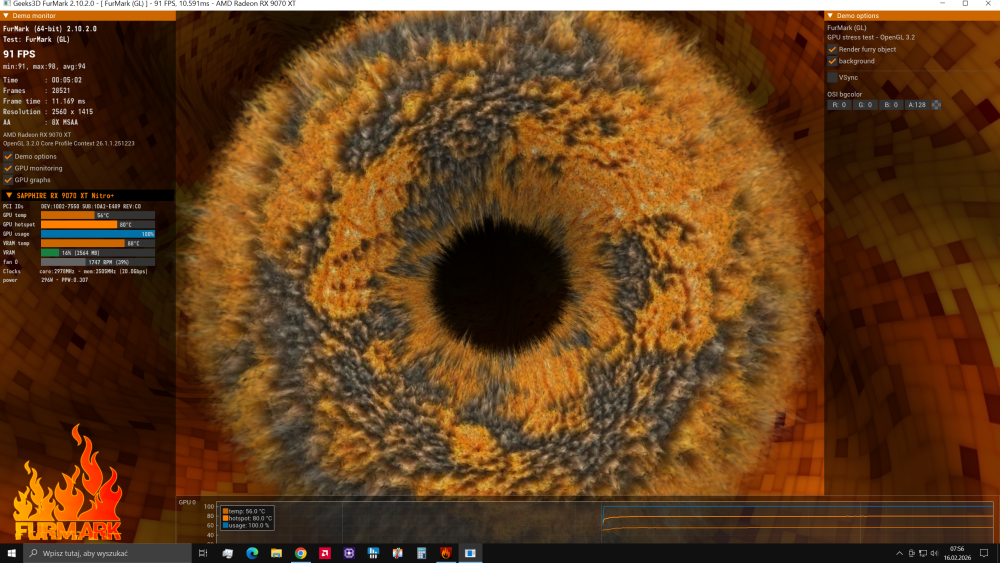Viewport: 1000px width, 563px height.
Task: Click the GPU hotspot 80°C bar
Action: (98, 224)
